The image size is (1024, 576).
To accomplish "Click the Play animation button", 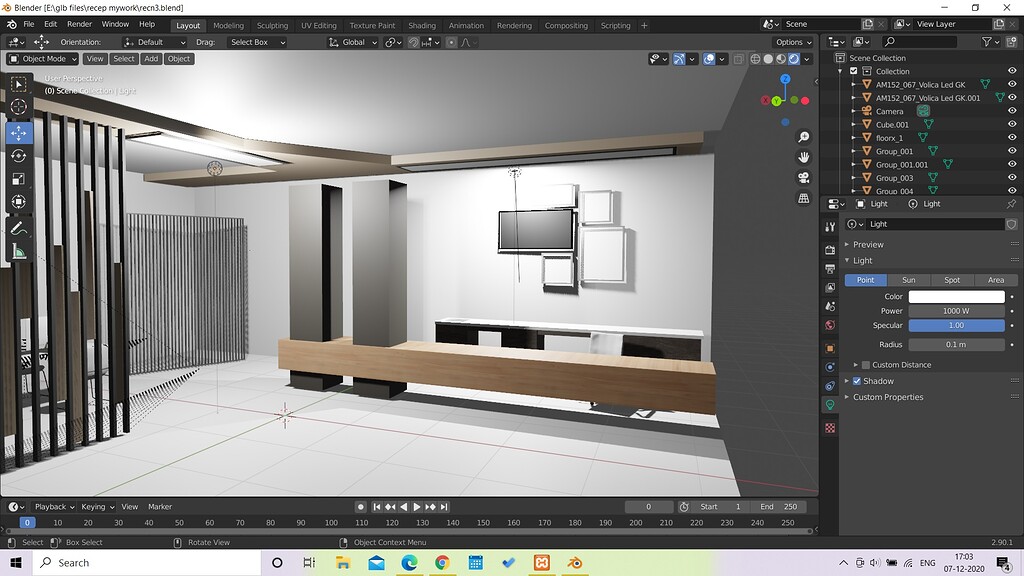I will coord(417,507).
